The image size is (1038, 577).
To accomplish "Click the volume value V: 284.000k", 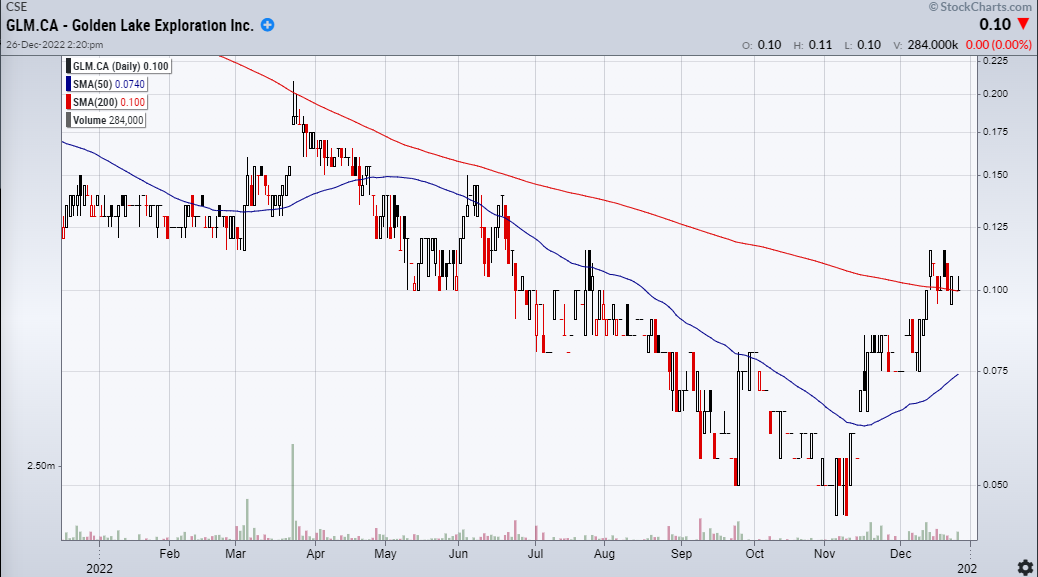I will (925, 44).
